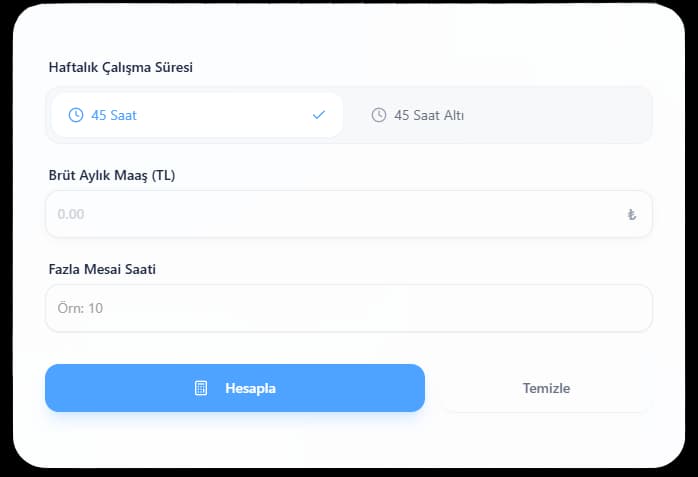The height and width of the screenshot is (477, 698).
Task: Click the Örn: 10 placeholder text
Action: (80, 308)
